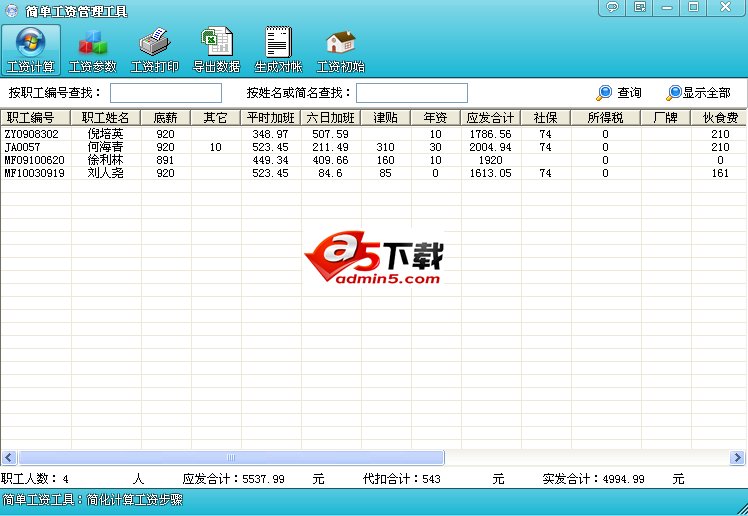Click the 代扣合计 543 status total
The height and width of the screenshot is (516, 748).
point(402,478)
